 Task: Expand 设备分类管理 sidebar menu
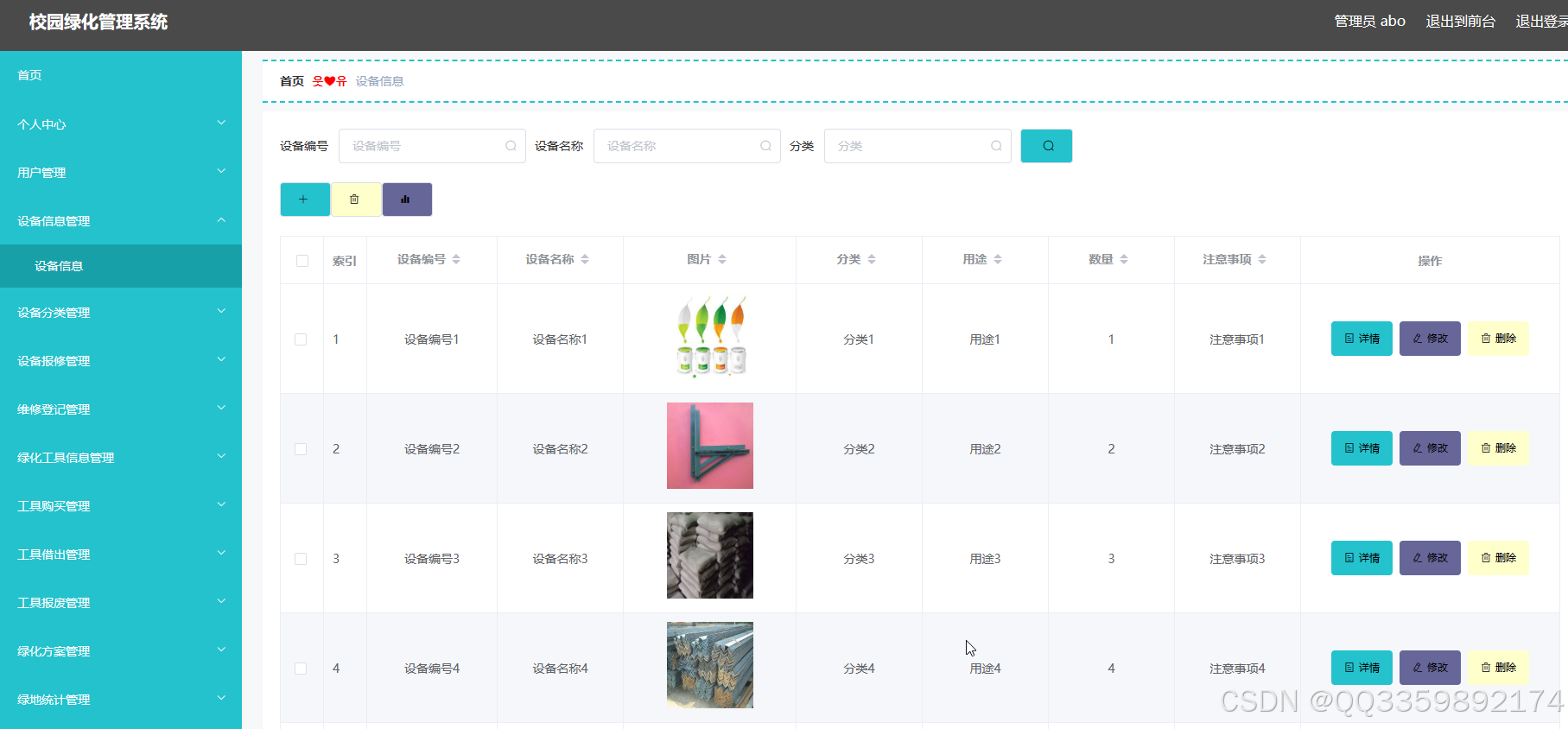pyautogui.click(x=121, y=313)
